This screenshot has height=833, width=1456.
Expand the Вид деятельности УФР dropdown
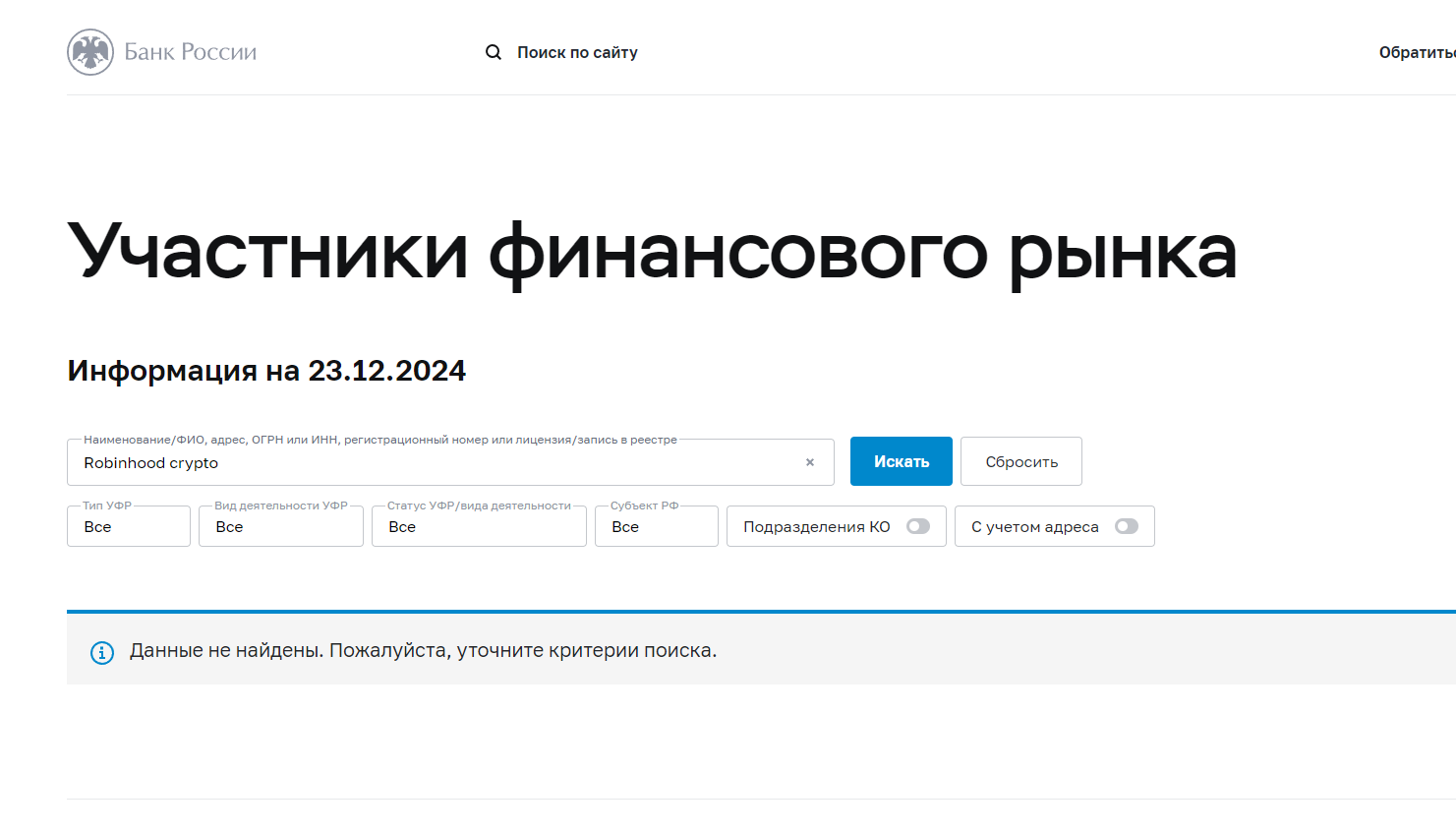(281, 526)
